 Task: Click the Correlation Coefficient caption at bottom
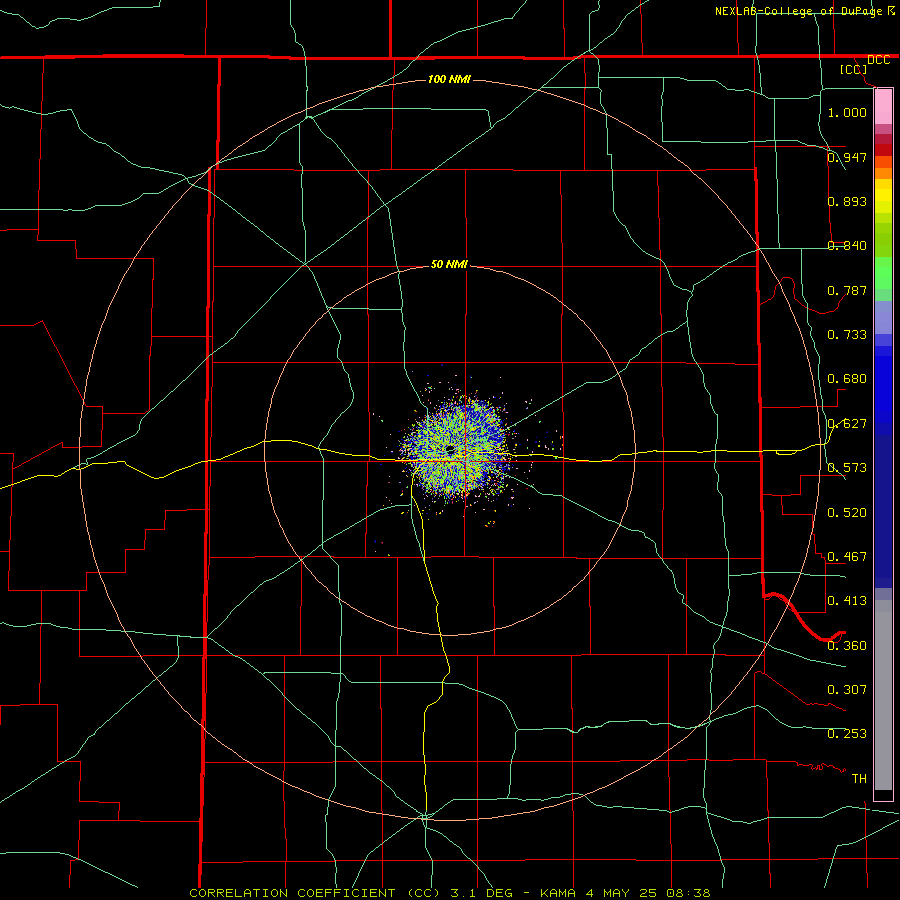tap(450, 893)
